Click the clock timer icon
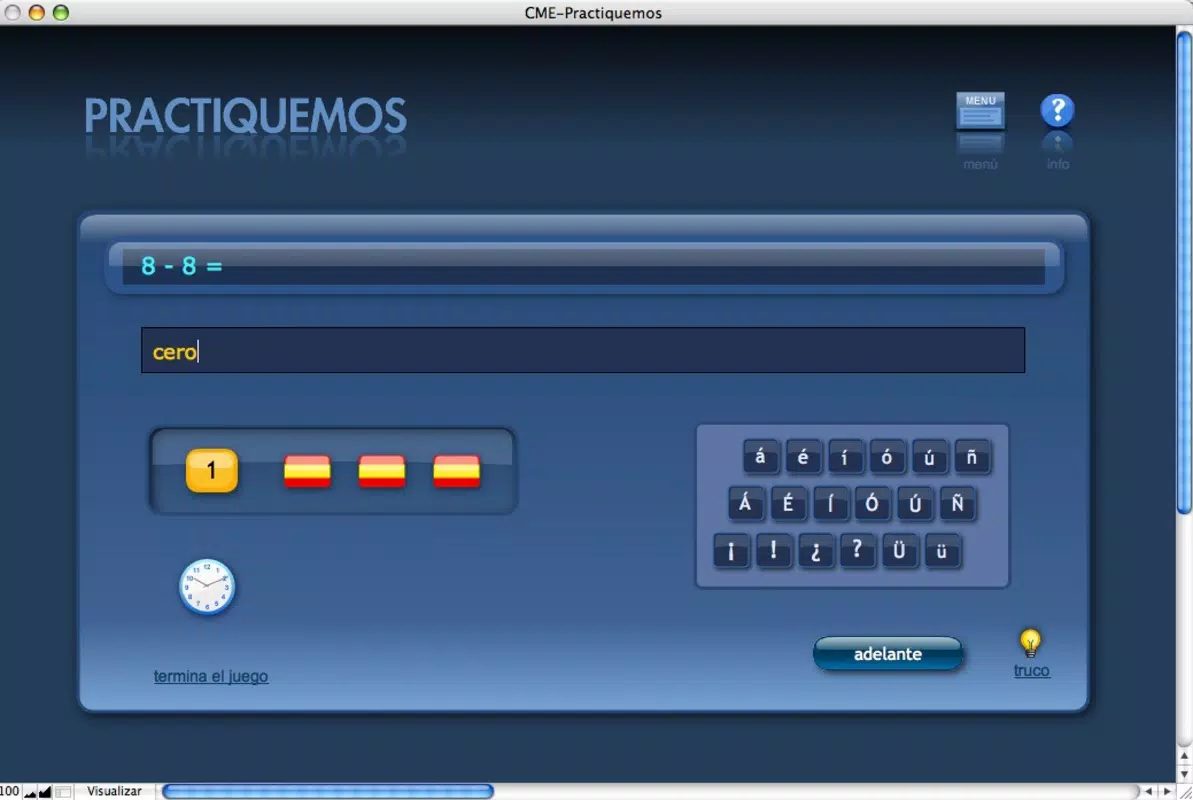The image size is (1193, 800). click(x=207, y=586)
